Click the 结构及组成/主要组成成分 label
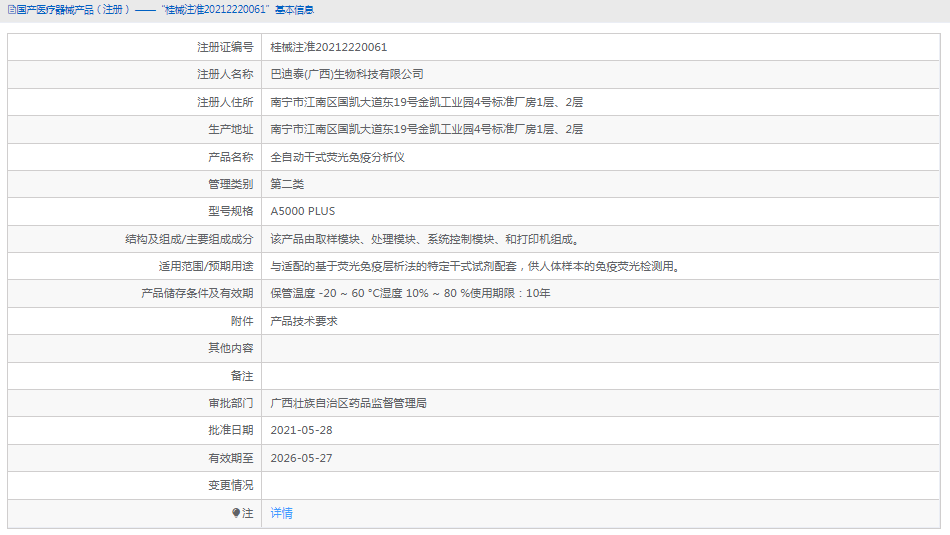This screenshot has height=535, width=950. click(x=189, y=239)
